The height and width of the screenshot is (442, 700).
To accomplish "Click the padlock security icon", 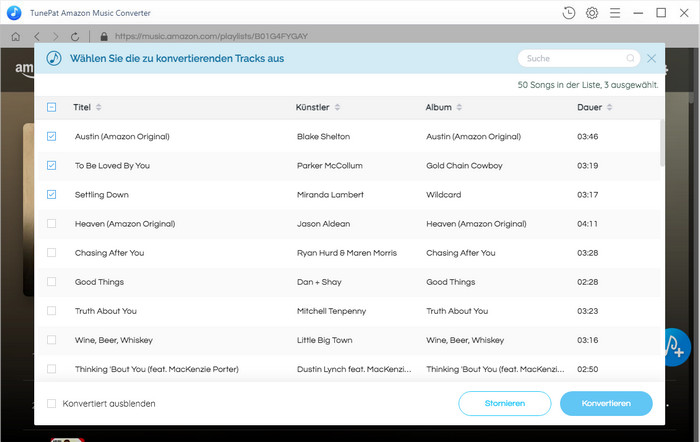I will 104,37.
